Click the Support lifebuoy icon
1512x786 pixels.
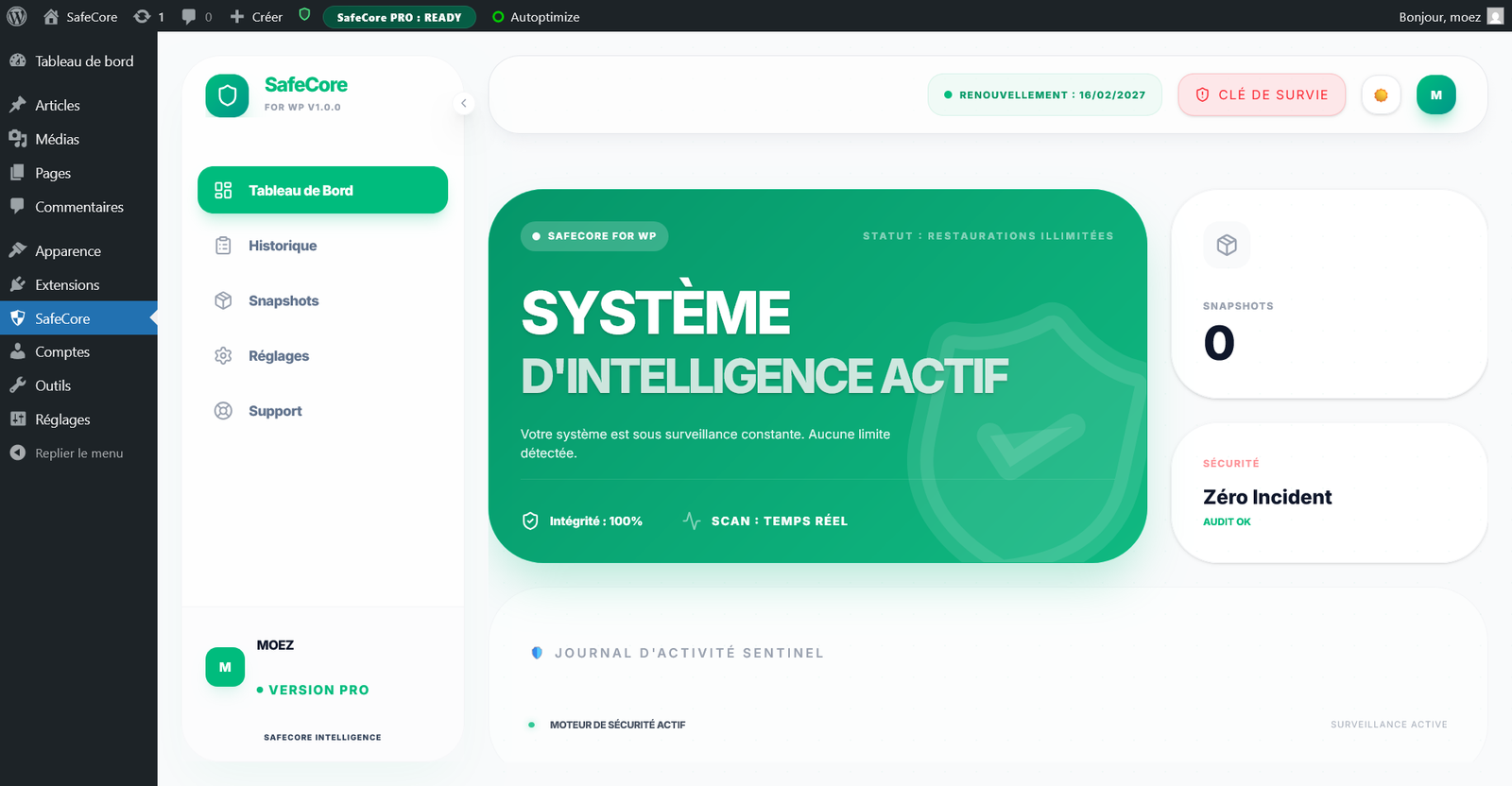pos(223,411)
